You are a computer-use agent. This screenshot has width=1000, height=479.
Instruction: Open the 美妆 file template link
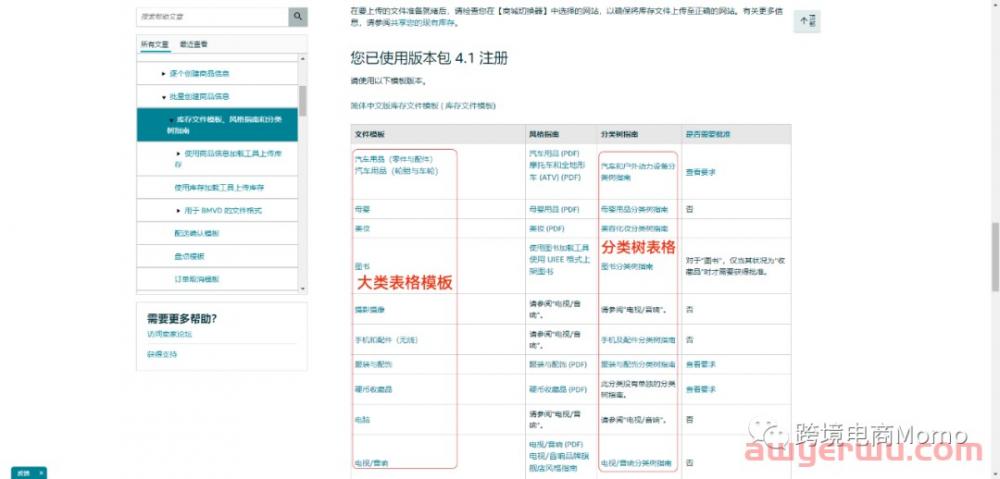click(x=361, y=228)
